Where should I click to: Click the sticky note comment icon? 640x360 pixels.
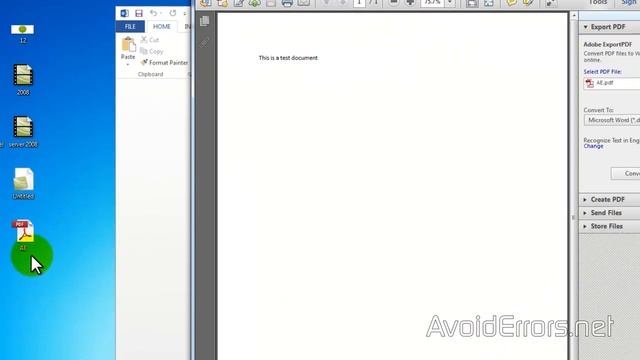(x=511, y=3)
